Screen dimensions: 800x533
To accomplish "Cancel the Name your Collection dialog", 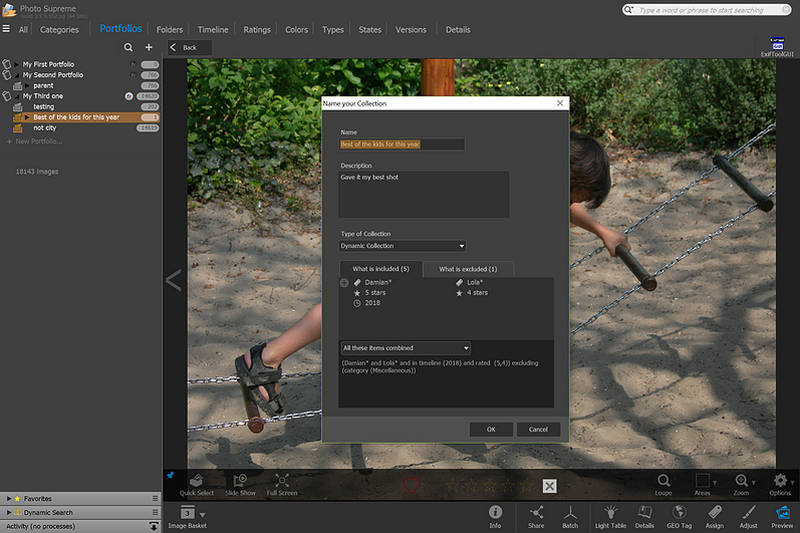I will pos(538,429).
